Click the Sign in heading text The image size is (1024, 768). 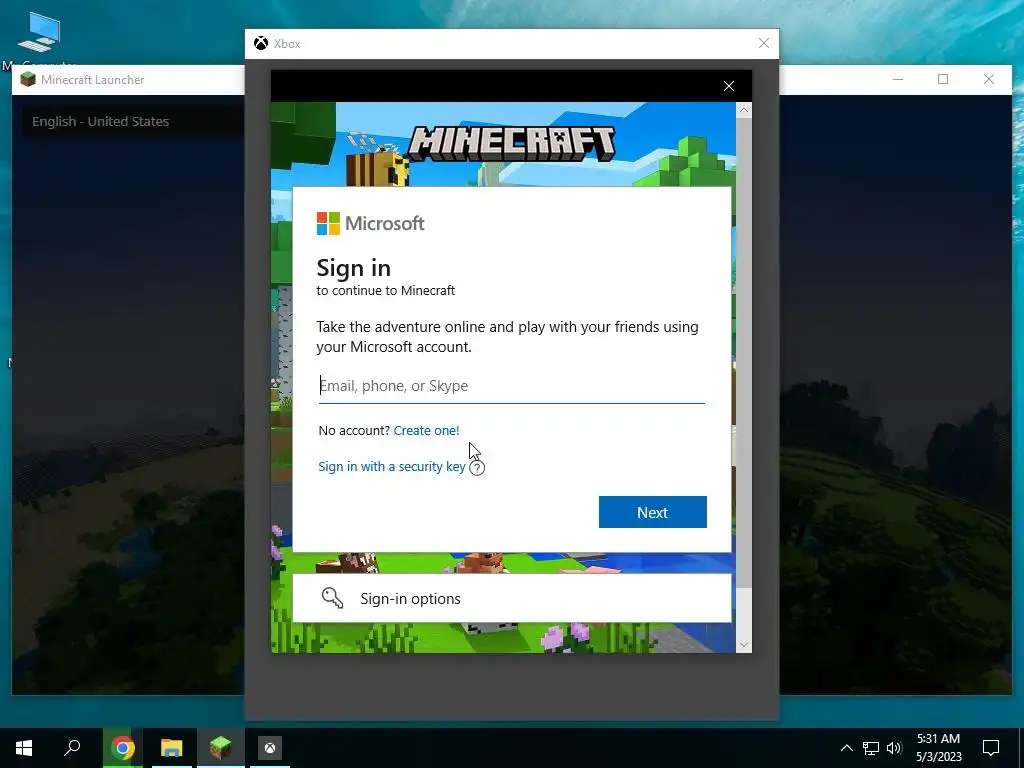[354, 268]
